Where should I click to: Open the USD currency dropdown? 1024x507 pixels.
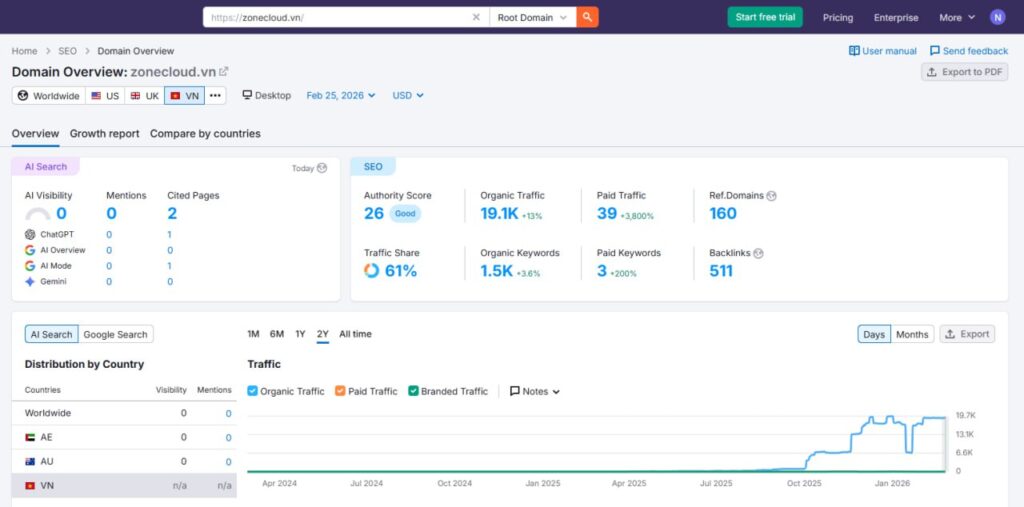click(407, 96)
